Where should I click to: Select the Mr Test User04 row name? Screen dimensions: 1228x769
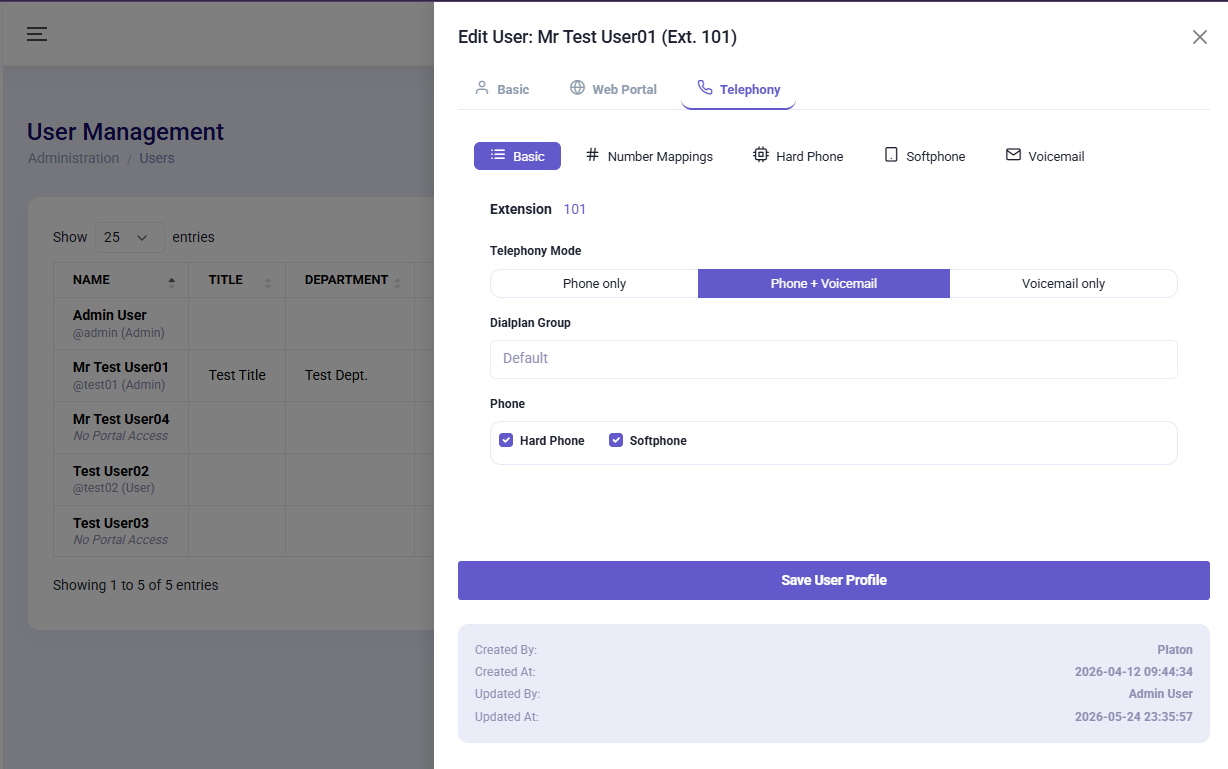click(121, 419)
